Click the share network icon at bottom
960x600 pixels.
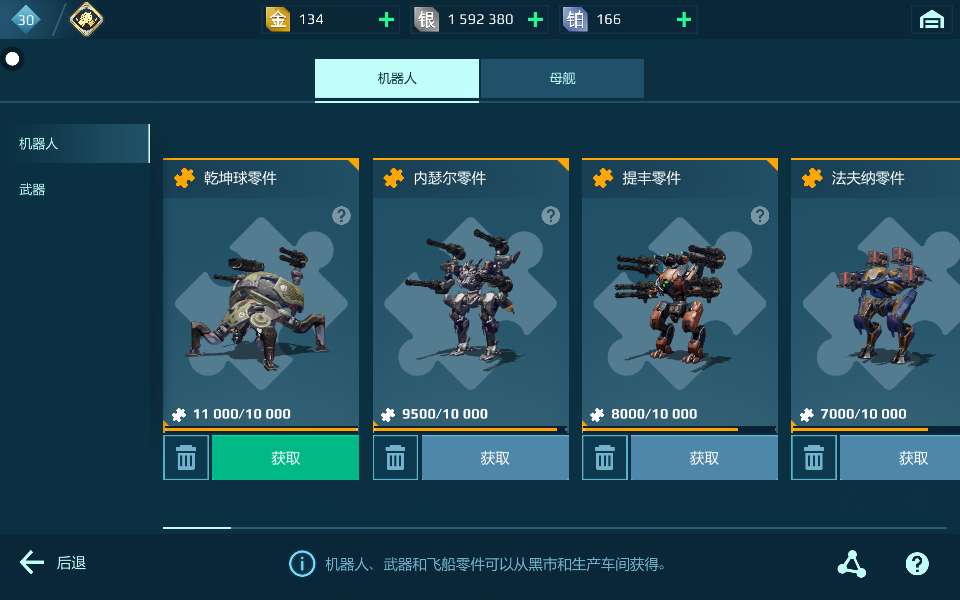[852, 564]
